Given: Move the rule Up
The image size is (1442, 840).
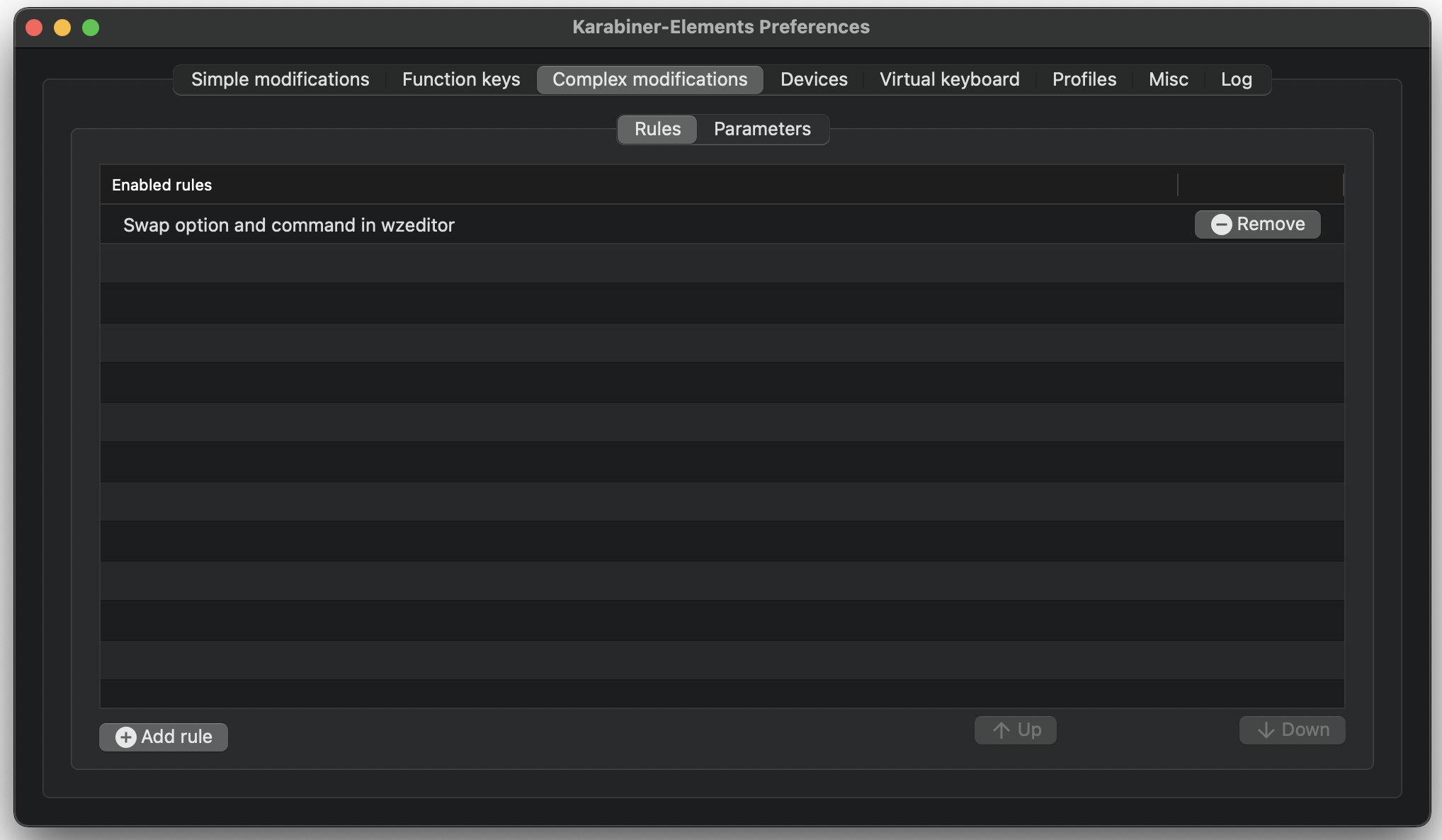Looking at the screenshot, I should point(1016,730).
